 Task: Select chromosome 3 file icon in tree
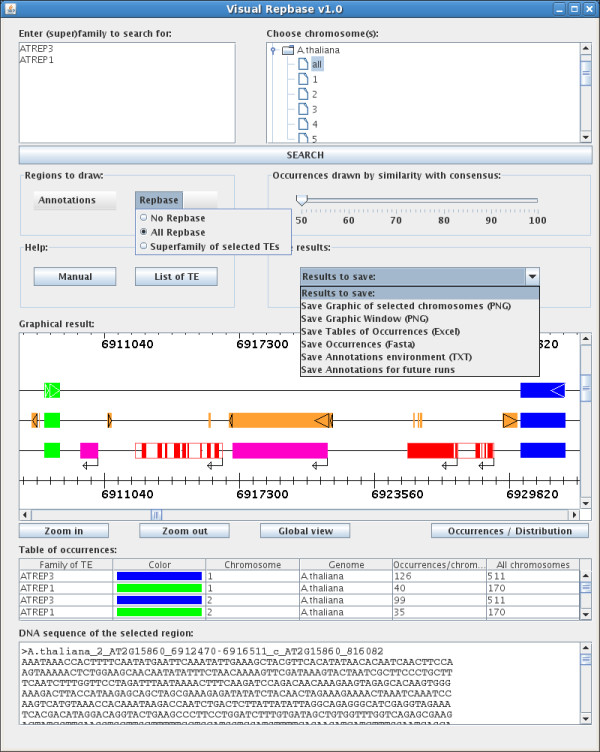pos(303,109)
